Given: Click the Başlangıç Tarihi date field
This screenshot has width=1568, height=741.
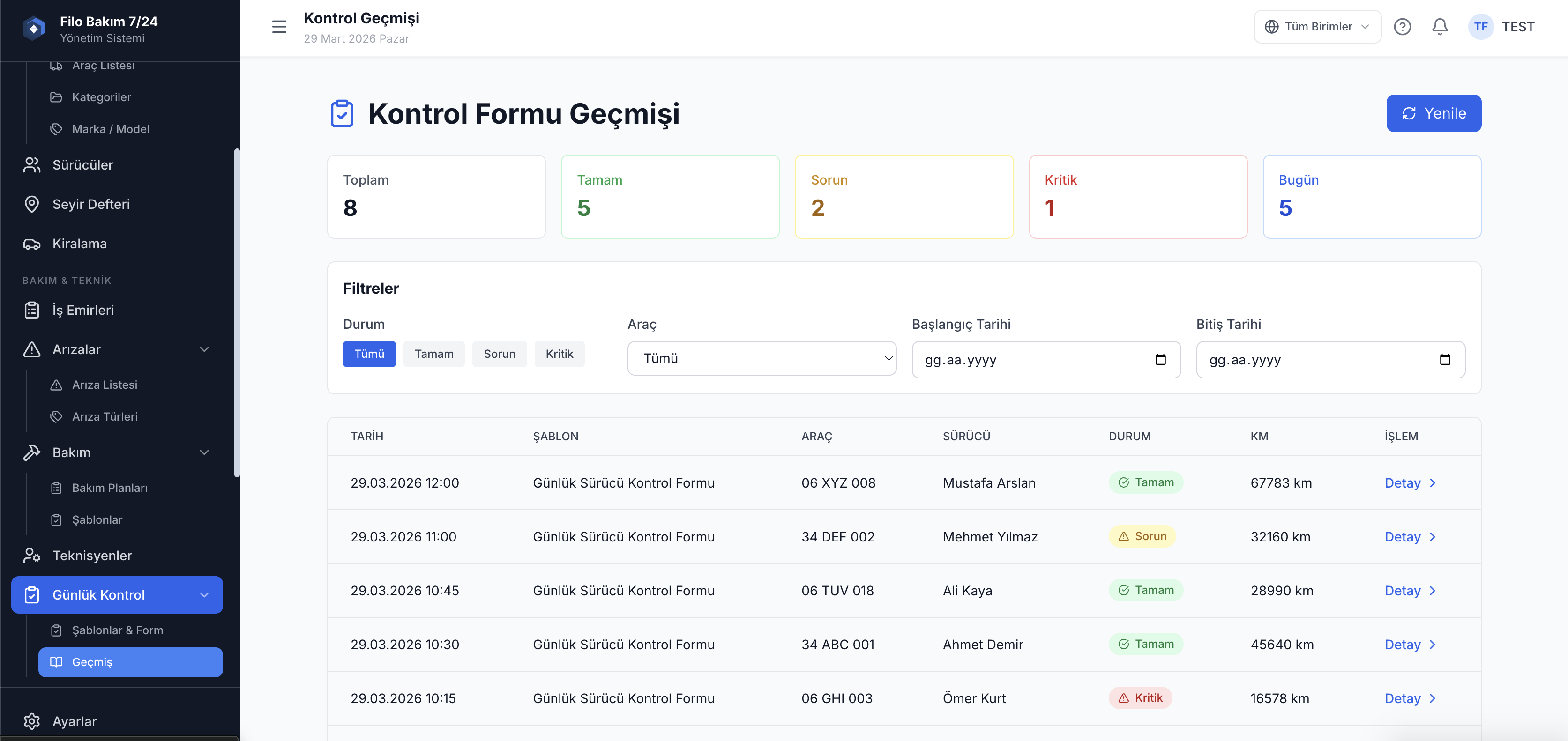Looking at the screenshot, I should (x=1035, y=360).
